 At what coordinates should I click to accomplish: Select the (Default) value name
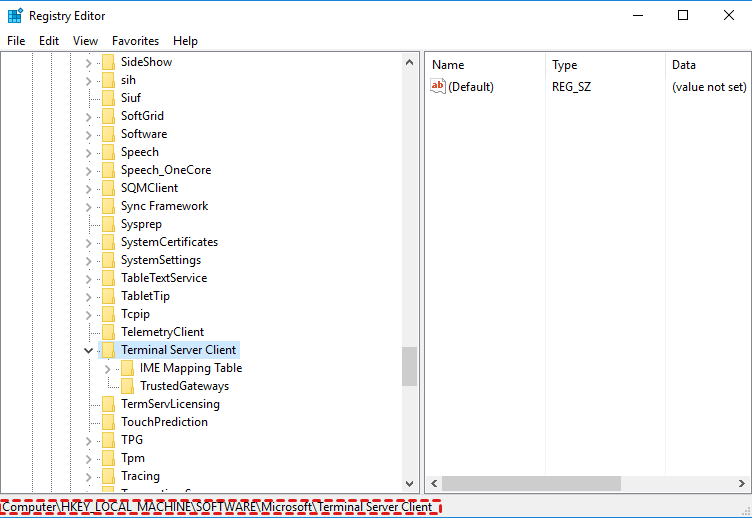471,87
